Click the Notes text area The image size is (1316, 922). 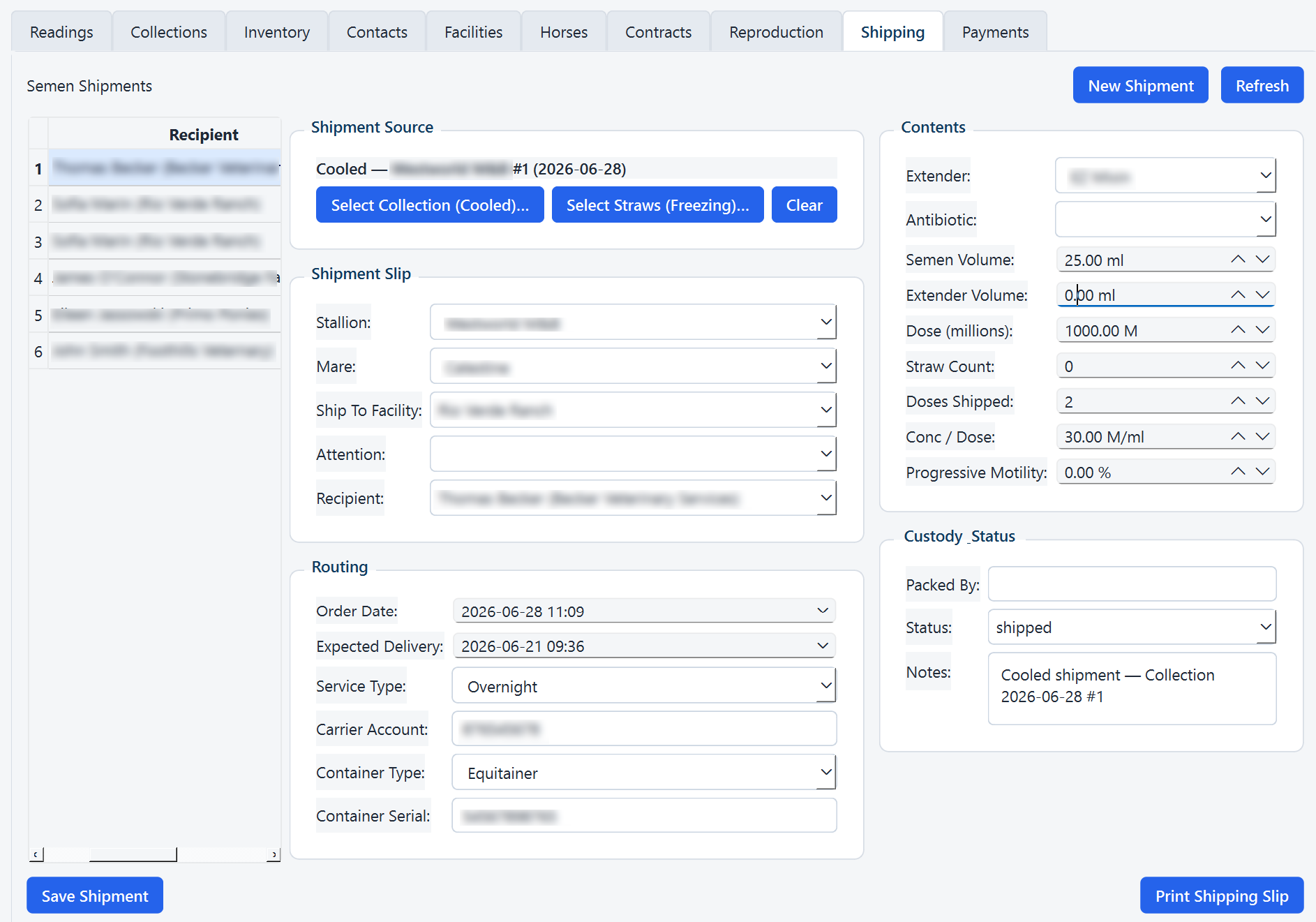click(x=1132, y=689)
